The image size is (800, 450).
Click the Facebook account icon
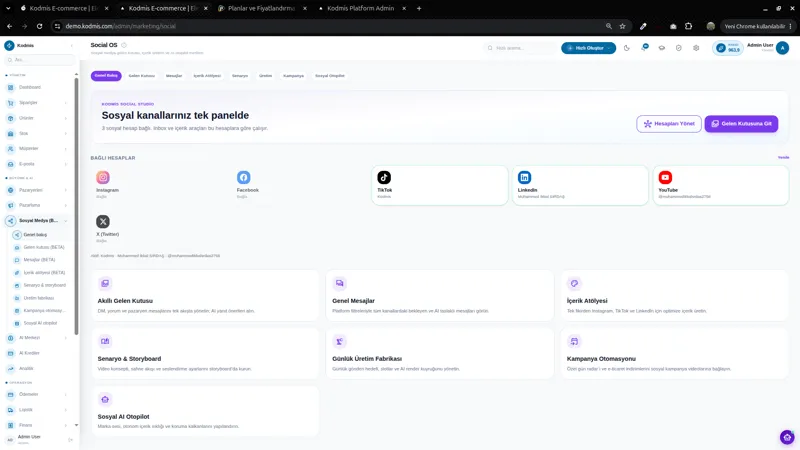[243, 177]
